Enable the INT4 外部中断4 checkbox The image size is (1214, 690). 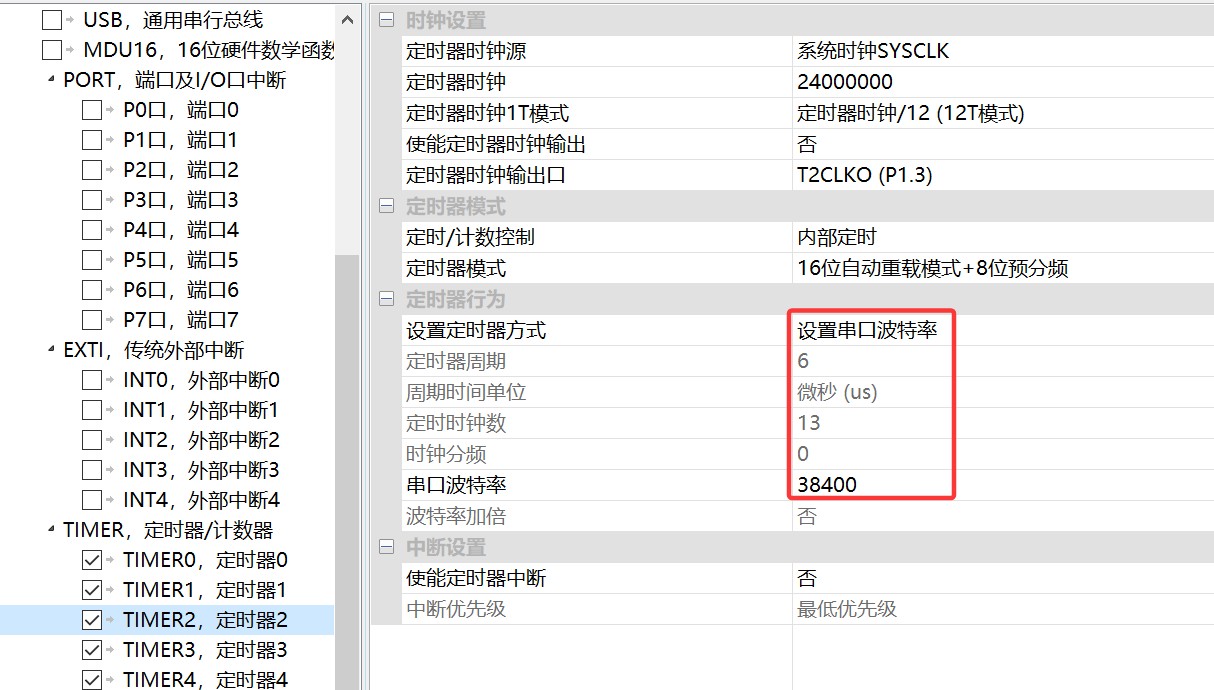pyautogui.click(x=92, y=500)
